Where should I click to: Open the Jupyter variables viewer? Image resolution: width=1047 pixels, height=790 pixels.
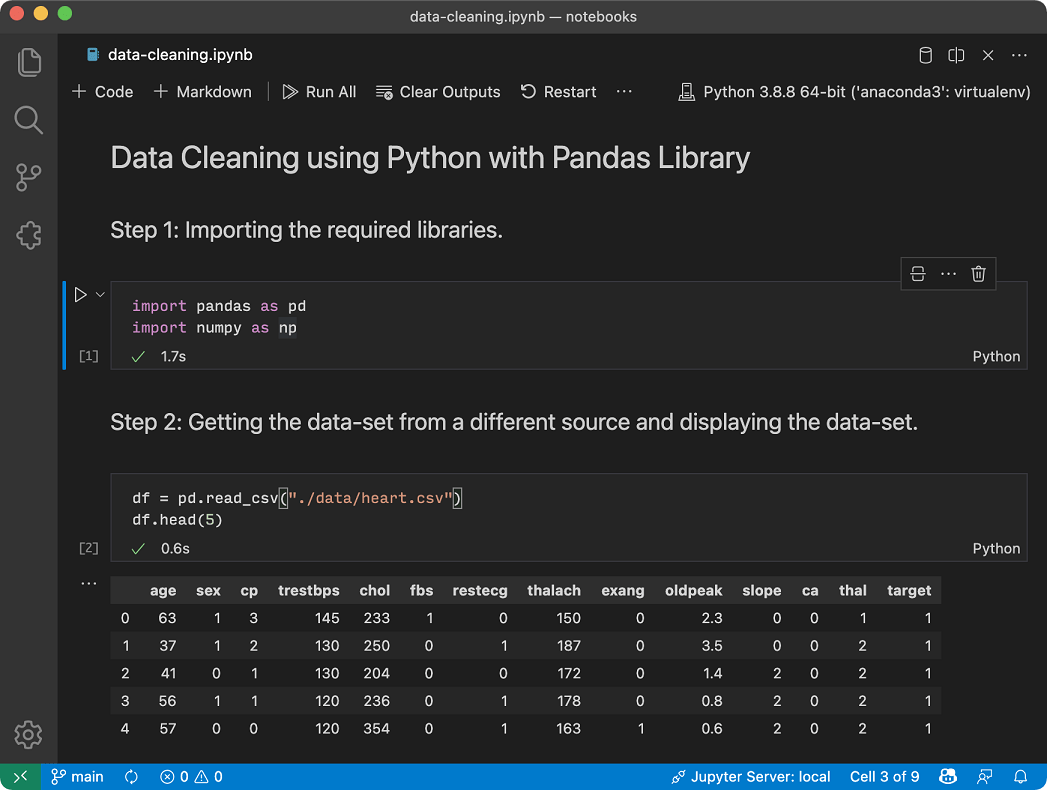(925, 56)
